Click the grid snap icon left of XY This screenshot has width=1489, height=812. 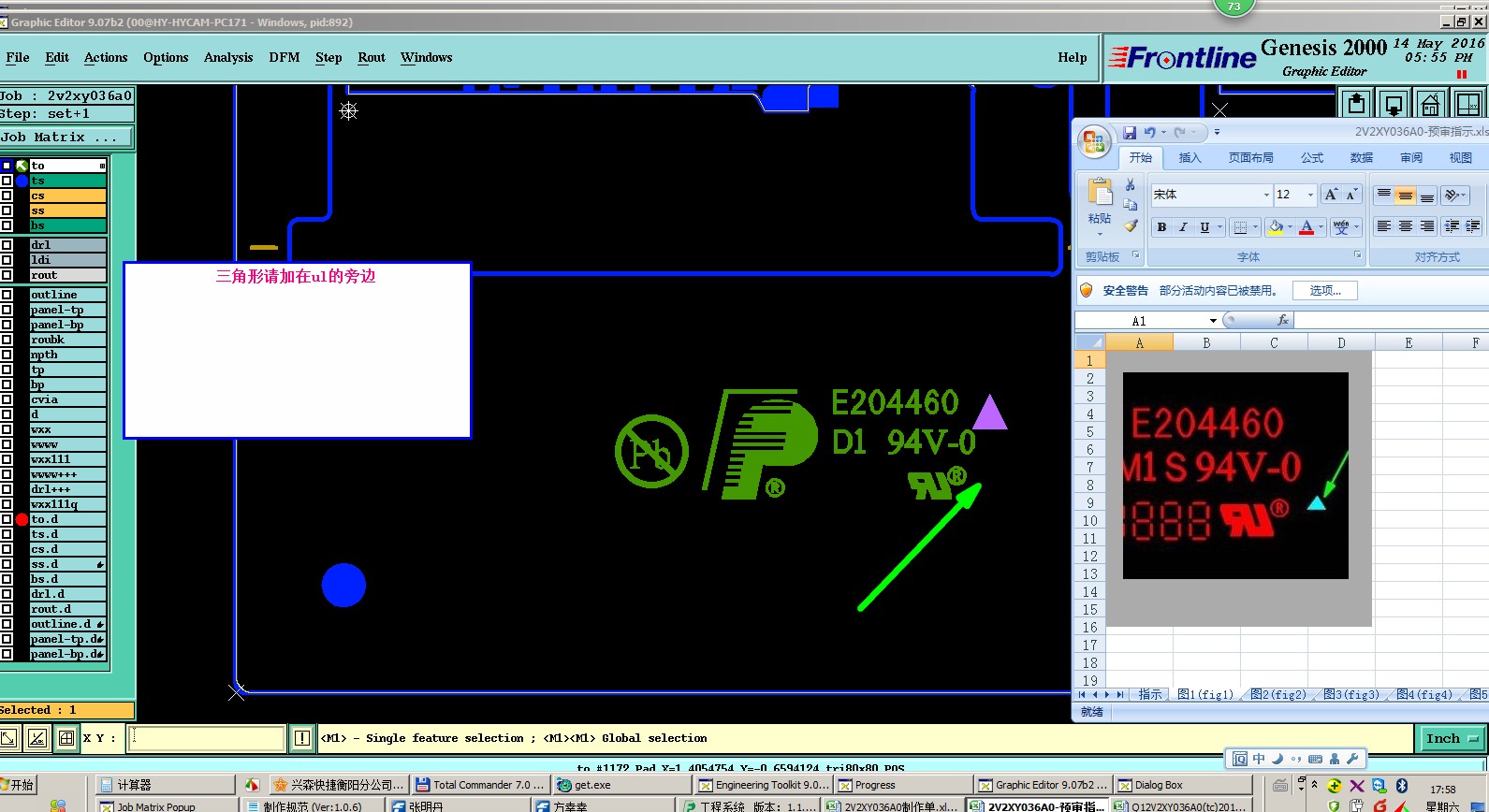(x=66, y=738)
